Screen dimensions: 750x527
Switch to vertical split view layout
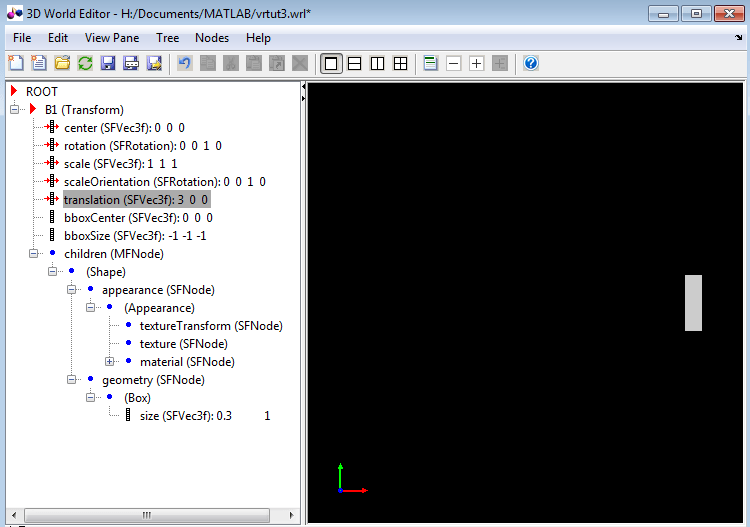click(377, 63)
